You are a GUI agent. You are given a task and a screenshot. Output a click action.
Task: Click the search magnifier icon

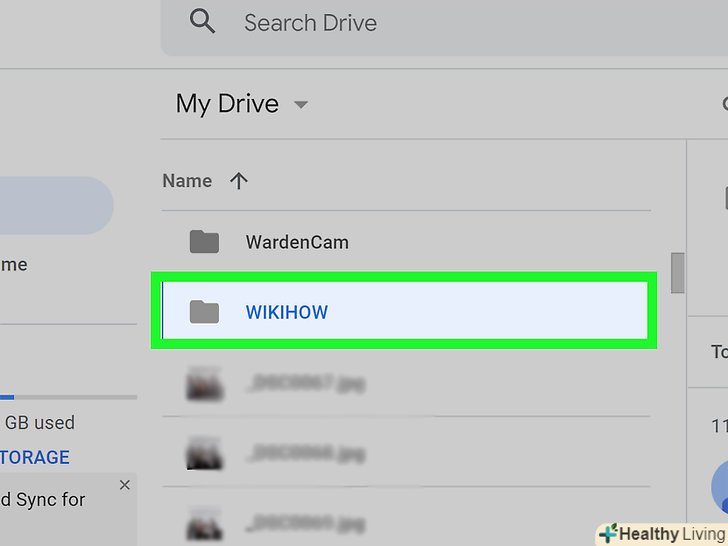202,22
